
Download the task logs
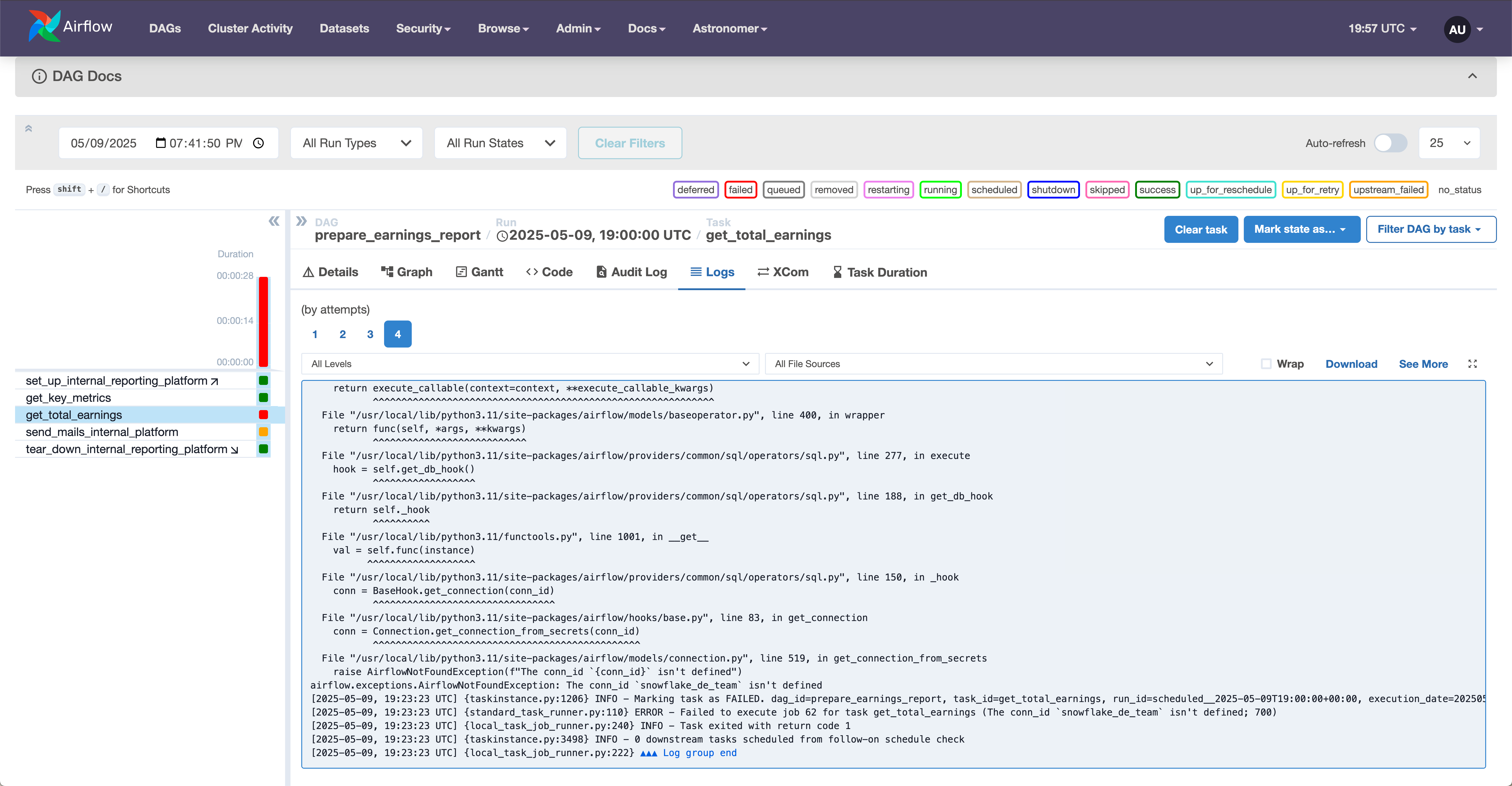coord(1351,364)
